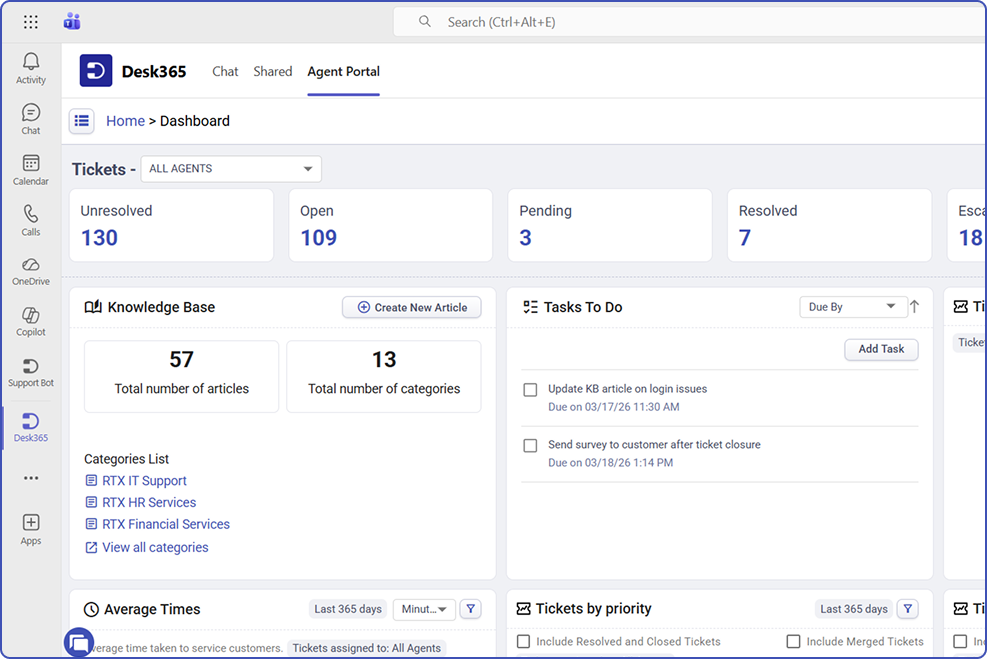Open Calls in the Teams sidebar
This screenshot has height=659, width=987.
31,220
